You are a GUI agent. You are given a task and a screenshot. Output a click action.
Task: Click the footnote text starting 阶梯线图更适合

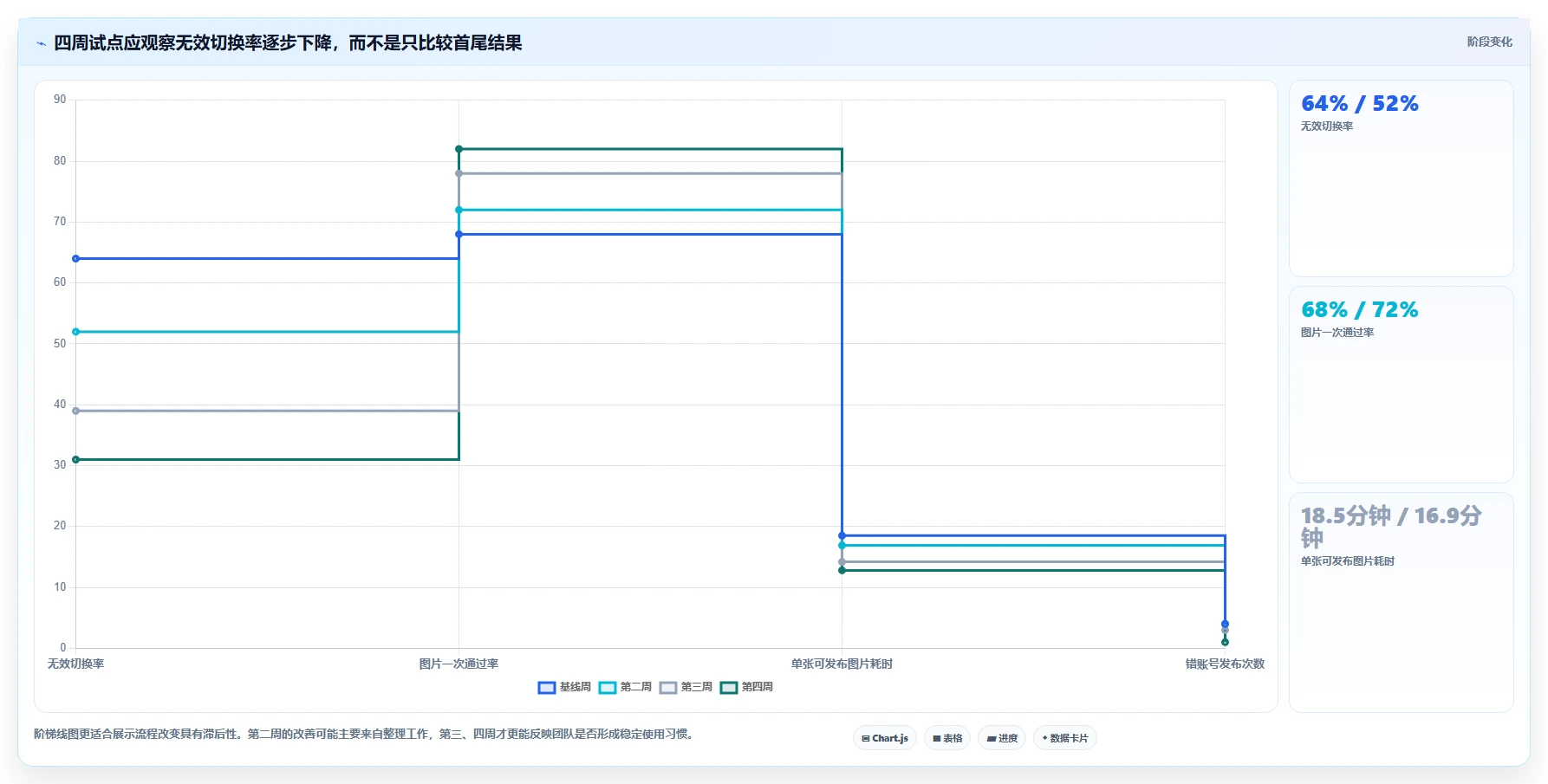coord(365,734)
